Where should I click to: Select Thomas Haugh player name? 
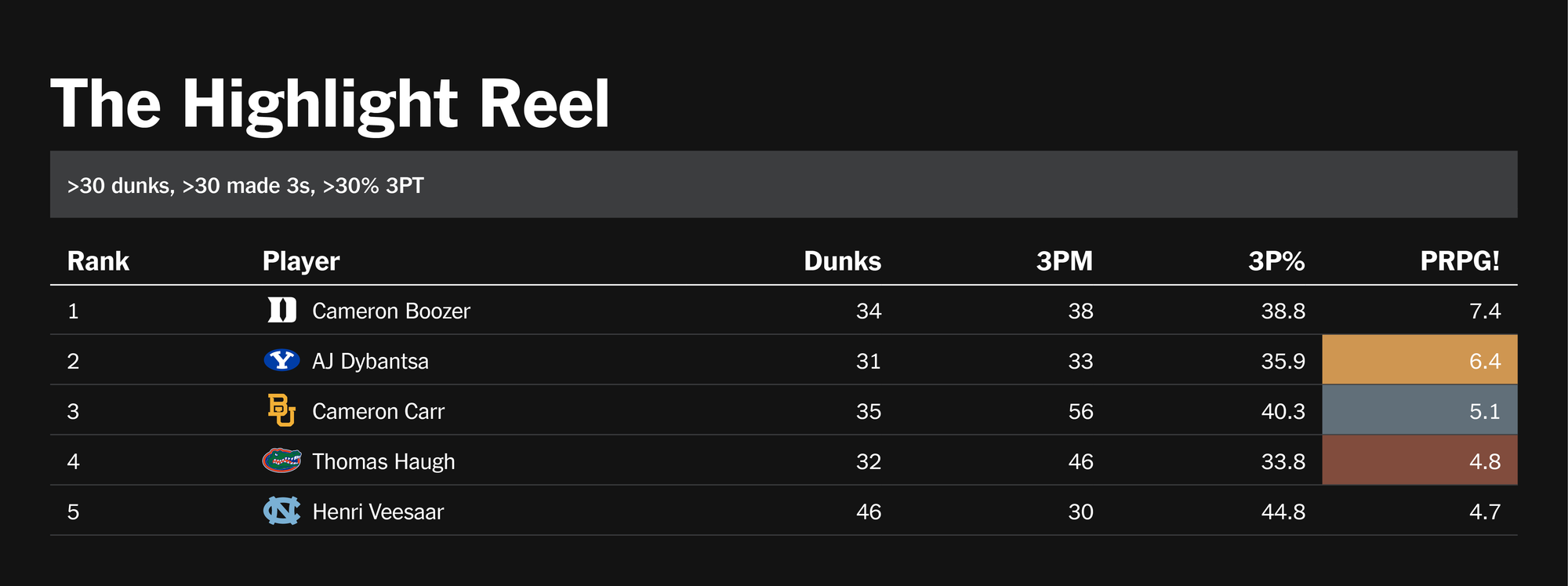[383, 462]
